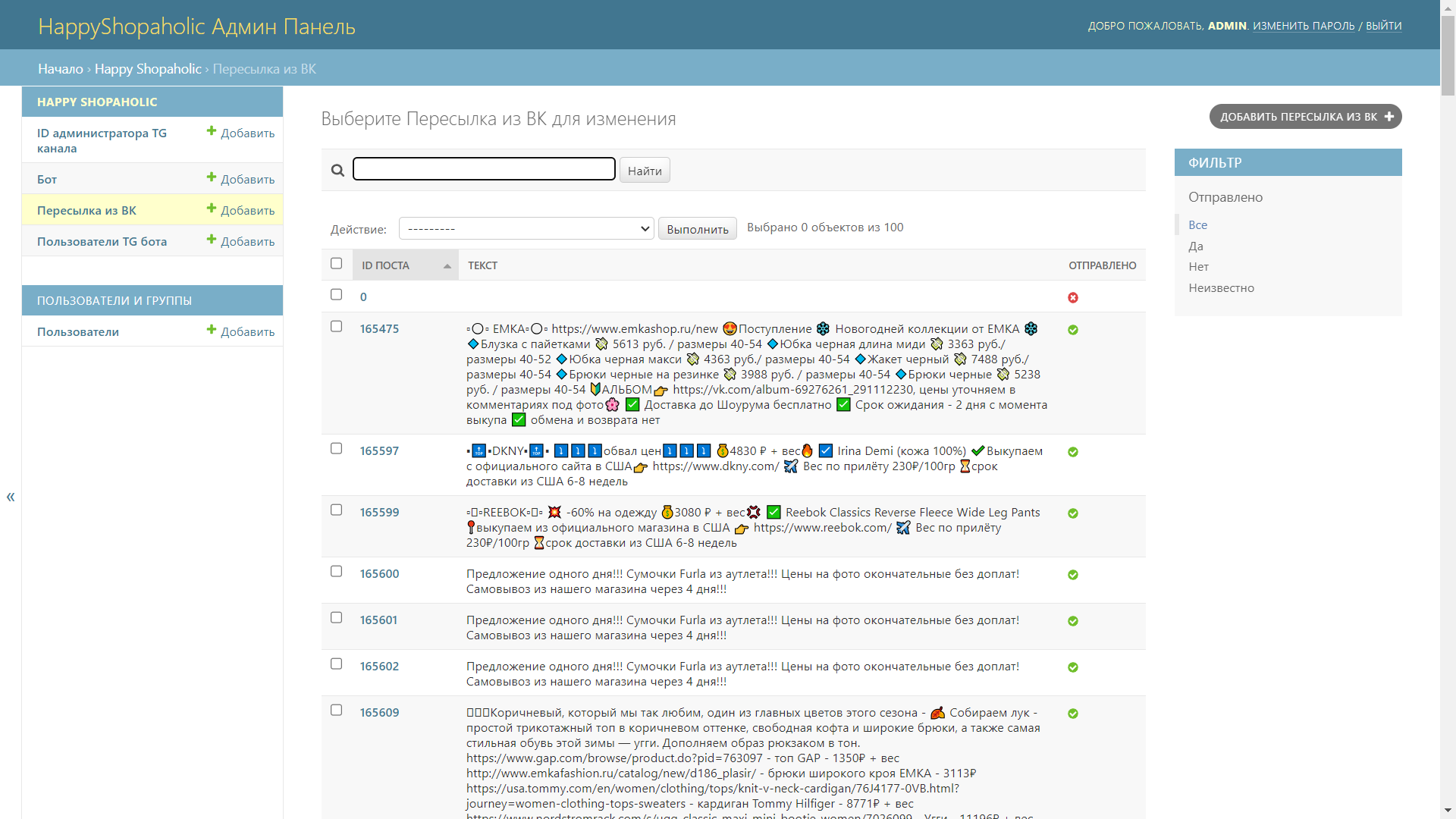Open post ID 165597 link
The width and height of the screenshot is (1456, 819).
(379, 450)
